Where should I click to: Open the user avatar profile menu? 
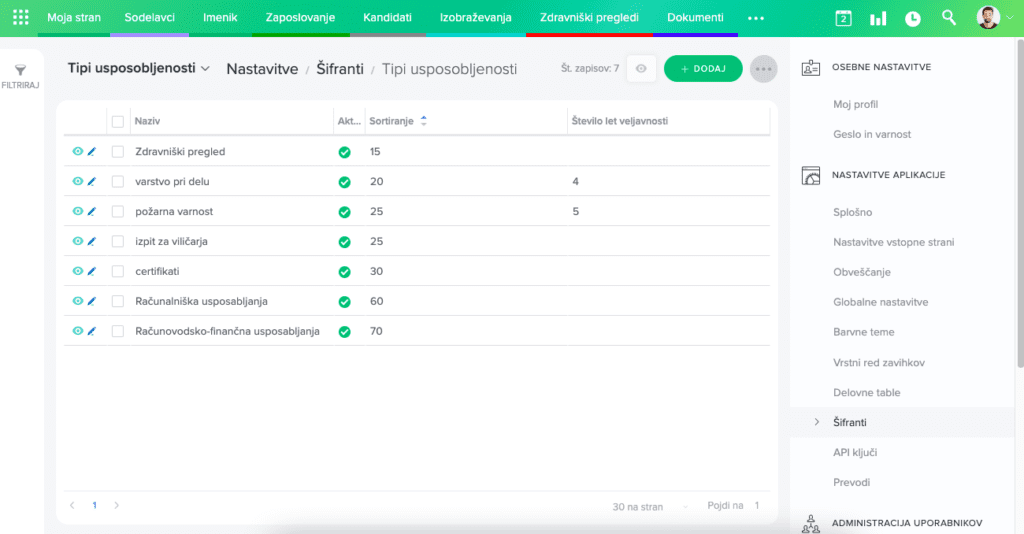[988, 18]
